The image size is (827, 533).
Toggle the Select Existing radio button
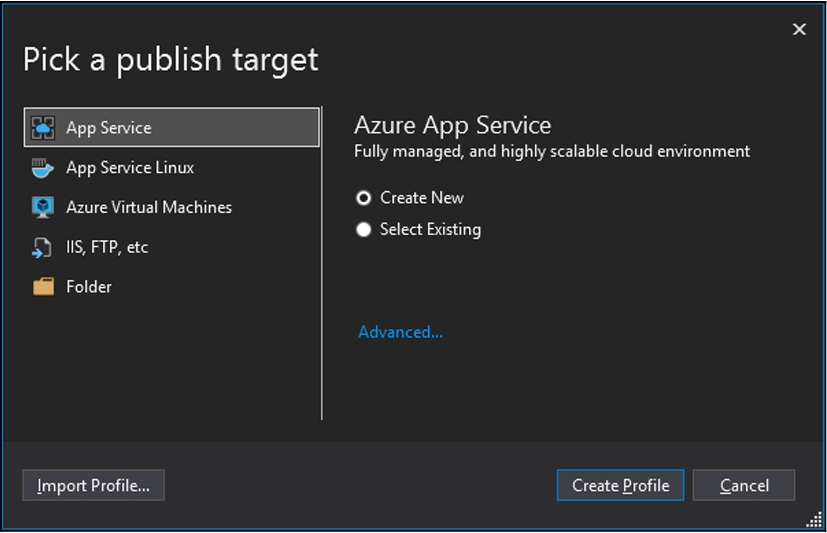(364, 230)
